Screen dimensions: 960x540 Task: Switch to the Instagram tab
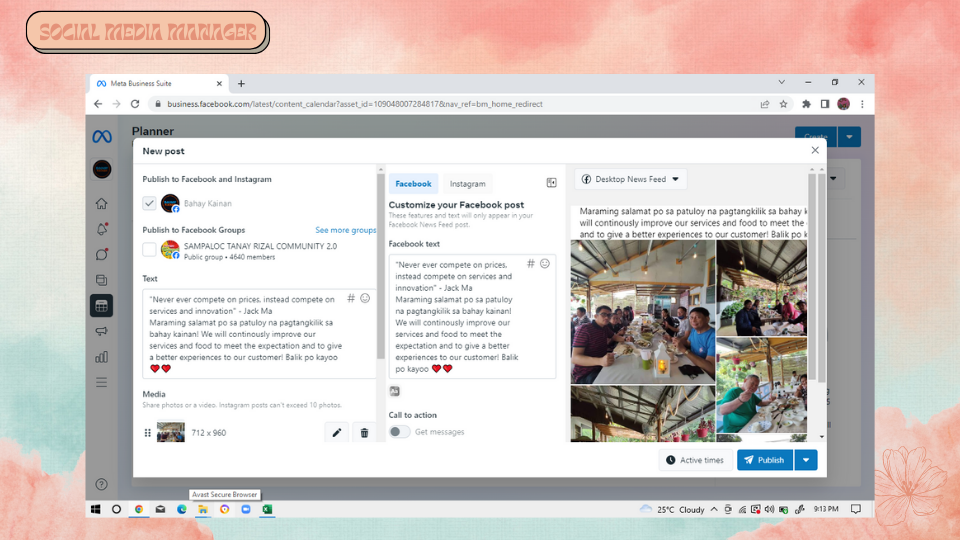[468, 184]
